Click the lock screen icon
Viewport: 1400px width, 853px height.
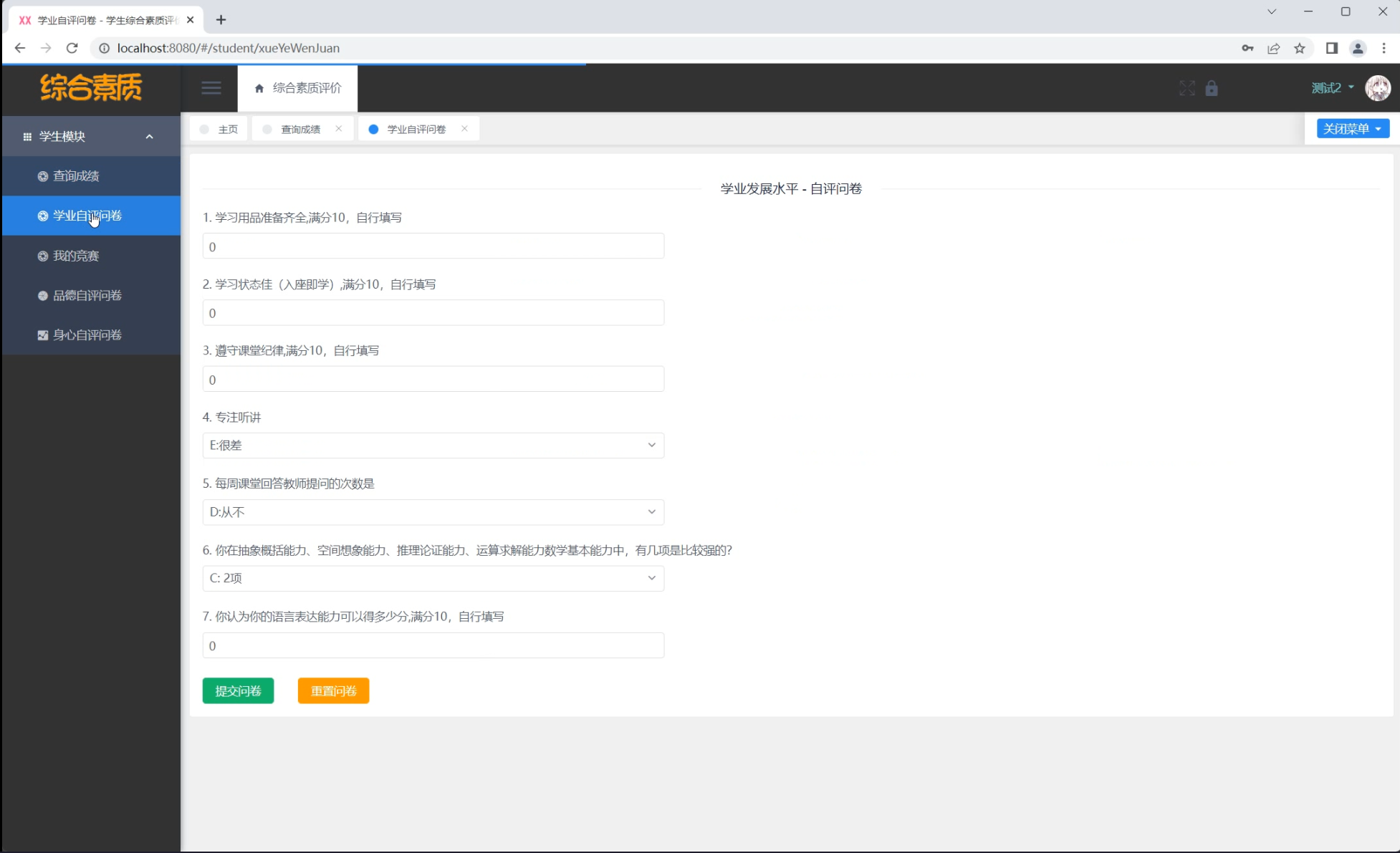pos(1212,88)
